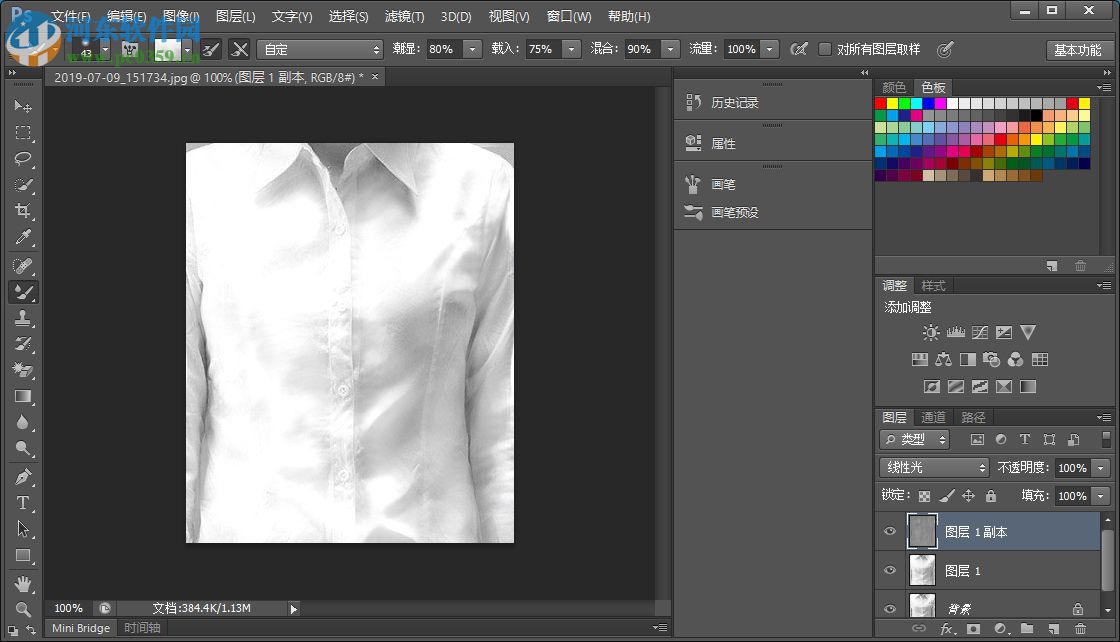
Task: Choose the Horizontal Type tool
Action: (23, 503)
